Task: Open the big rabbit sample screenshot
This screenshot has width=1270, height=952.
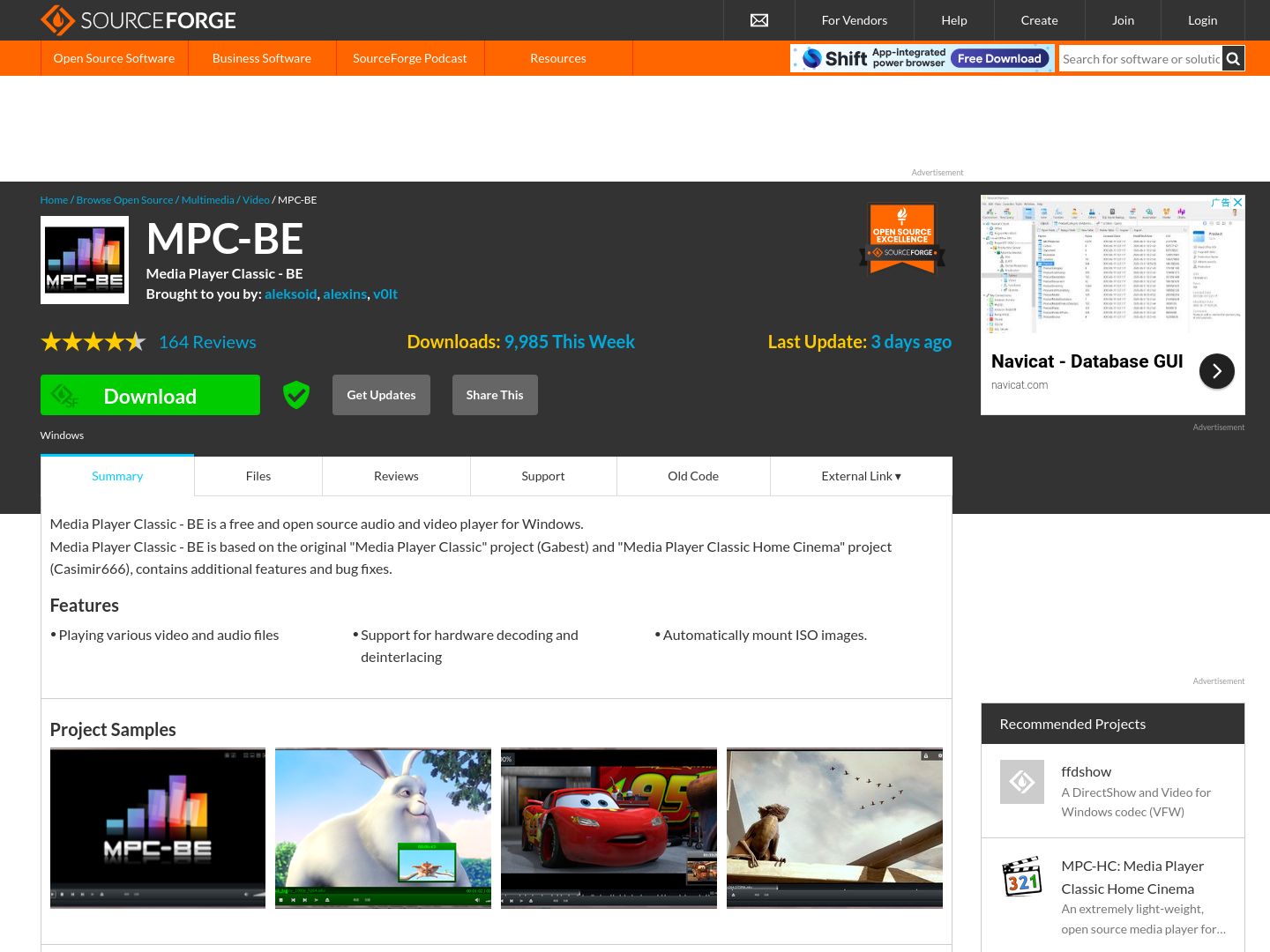Action: click(383, 829)
